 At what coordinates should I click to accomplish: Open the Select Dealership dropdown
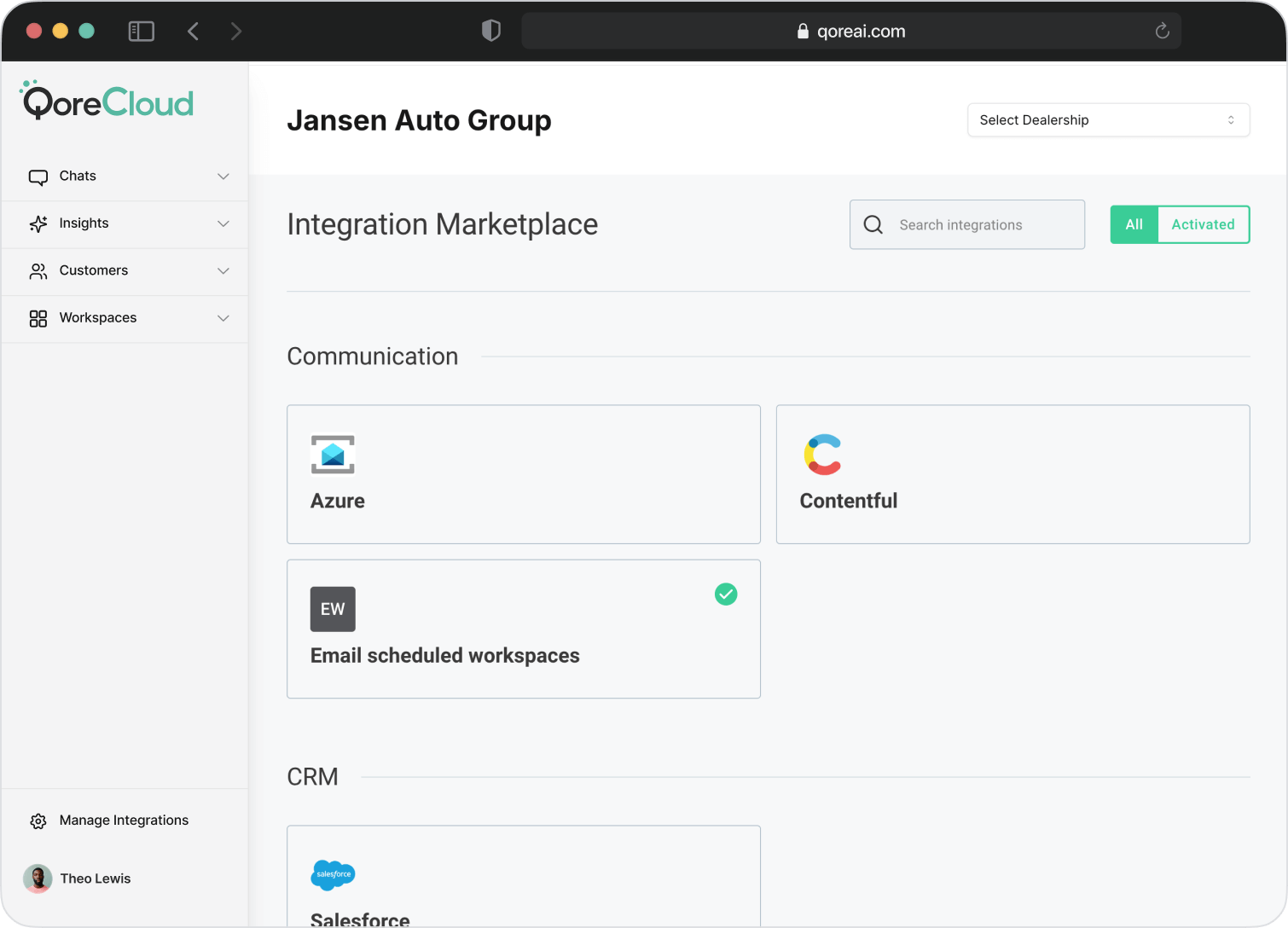point(1108,120)
